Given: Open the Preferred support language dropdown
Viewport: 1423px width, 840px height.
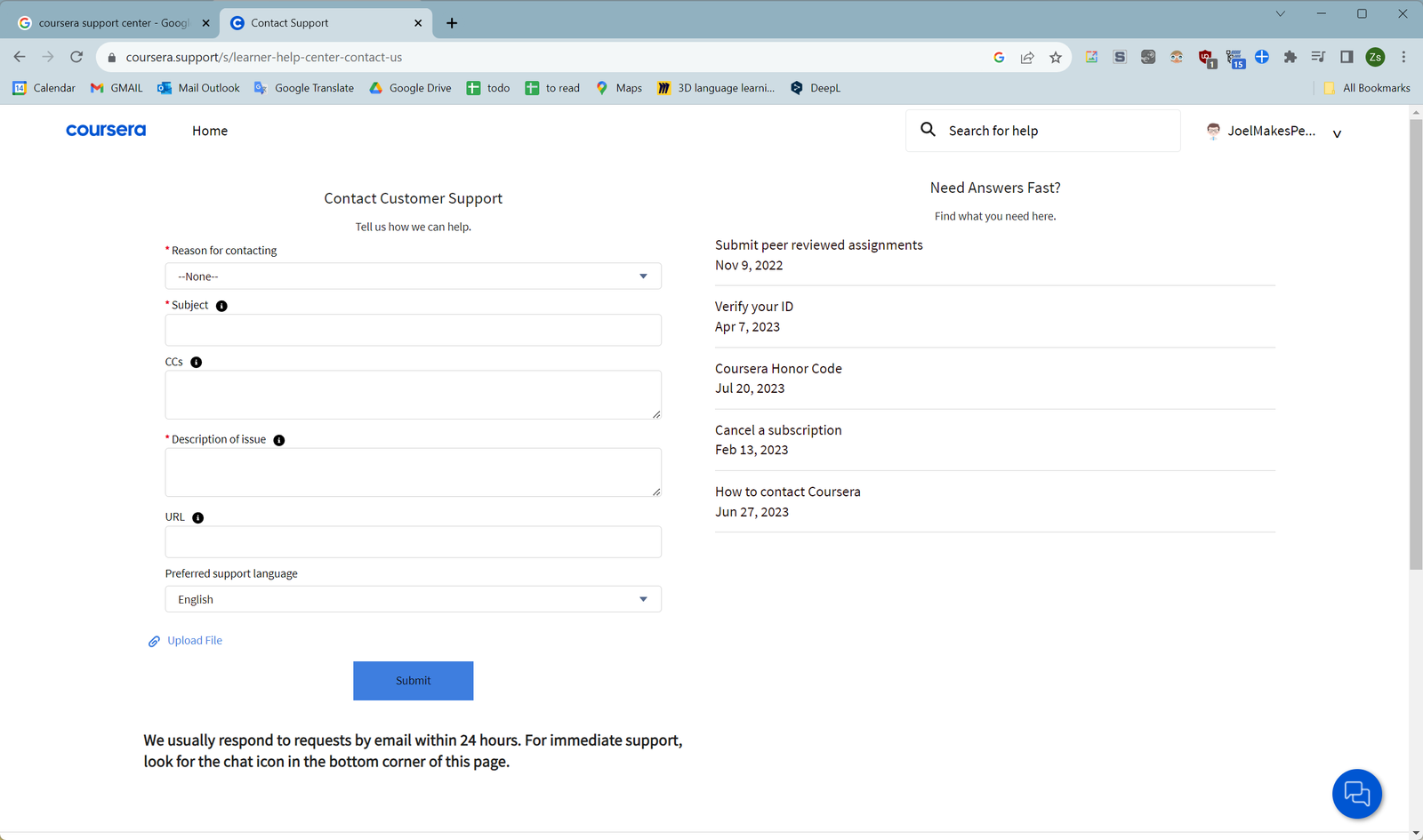Looking at the screenshot, I should [413, 599].
